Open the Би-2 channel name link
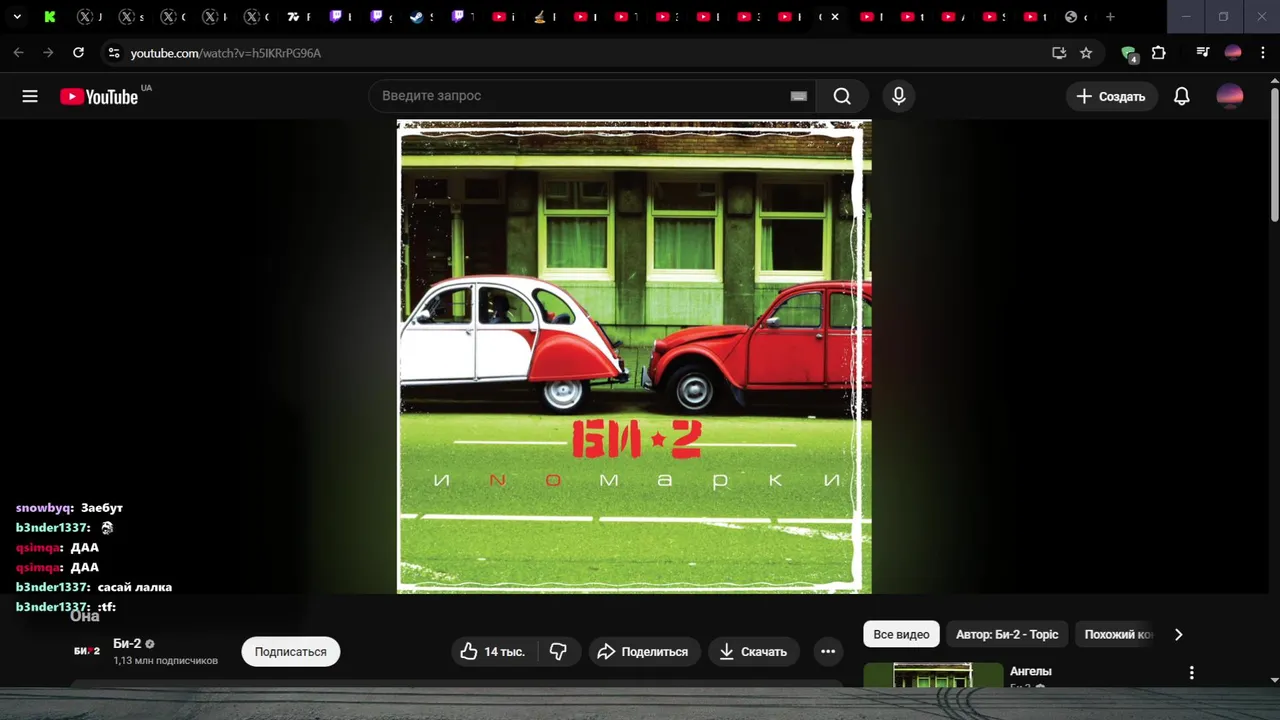 (x=127, y=643)
